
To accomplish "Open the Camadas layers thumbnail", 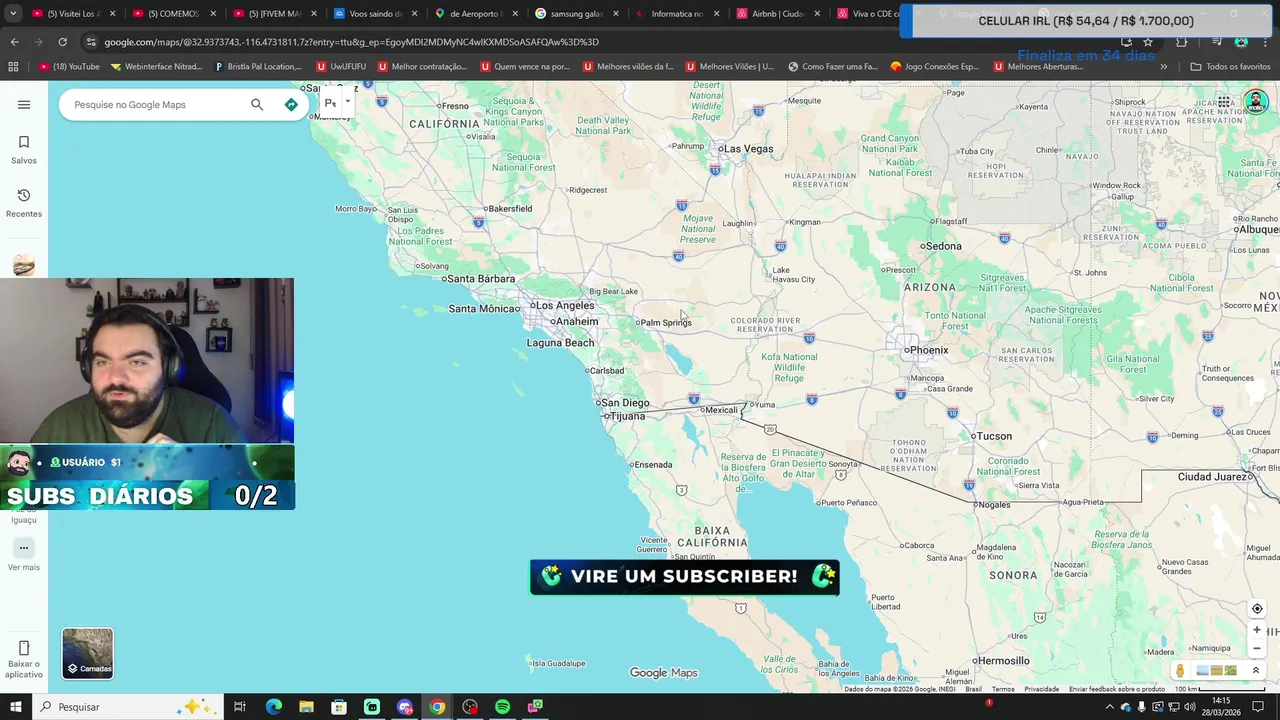I will pos(88,653).
